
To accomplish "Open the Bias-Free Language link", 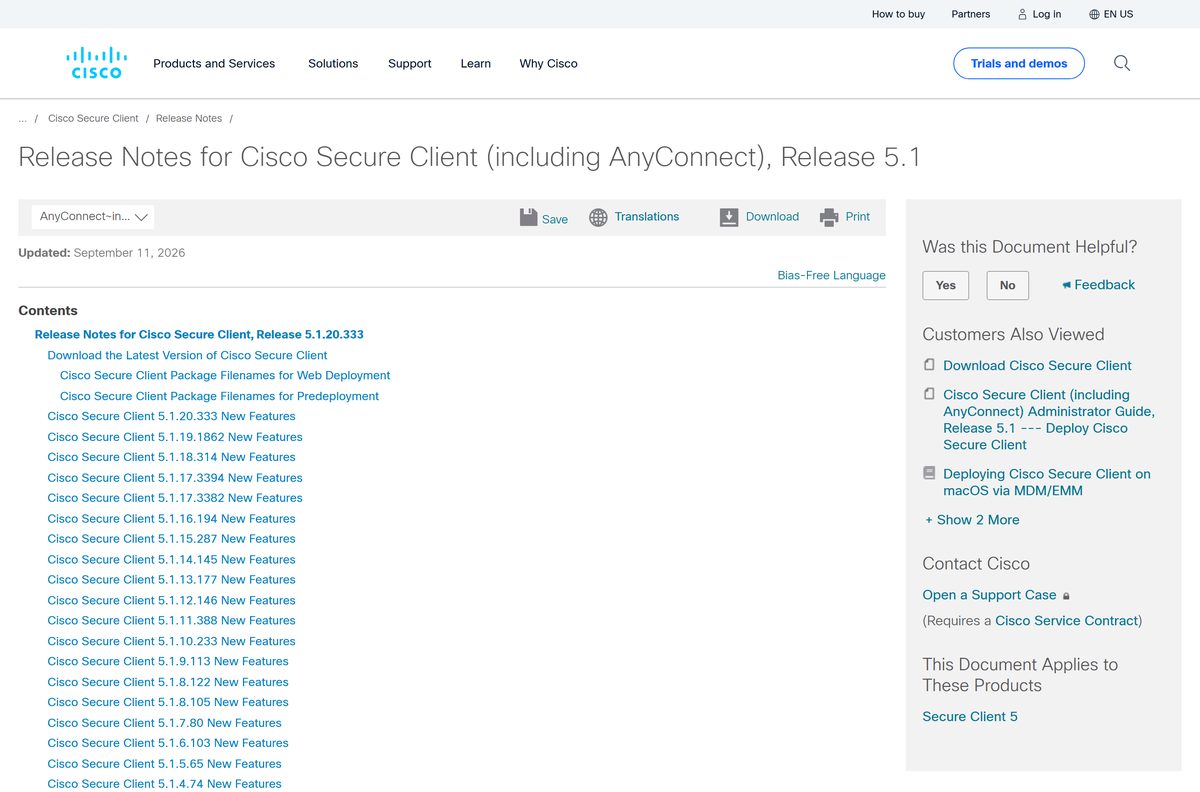I will (832, 275).
